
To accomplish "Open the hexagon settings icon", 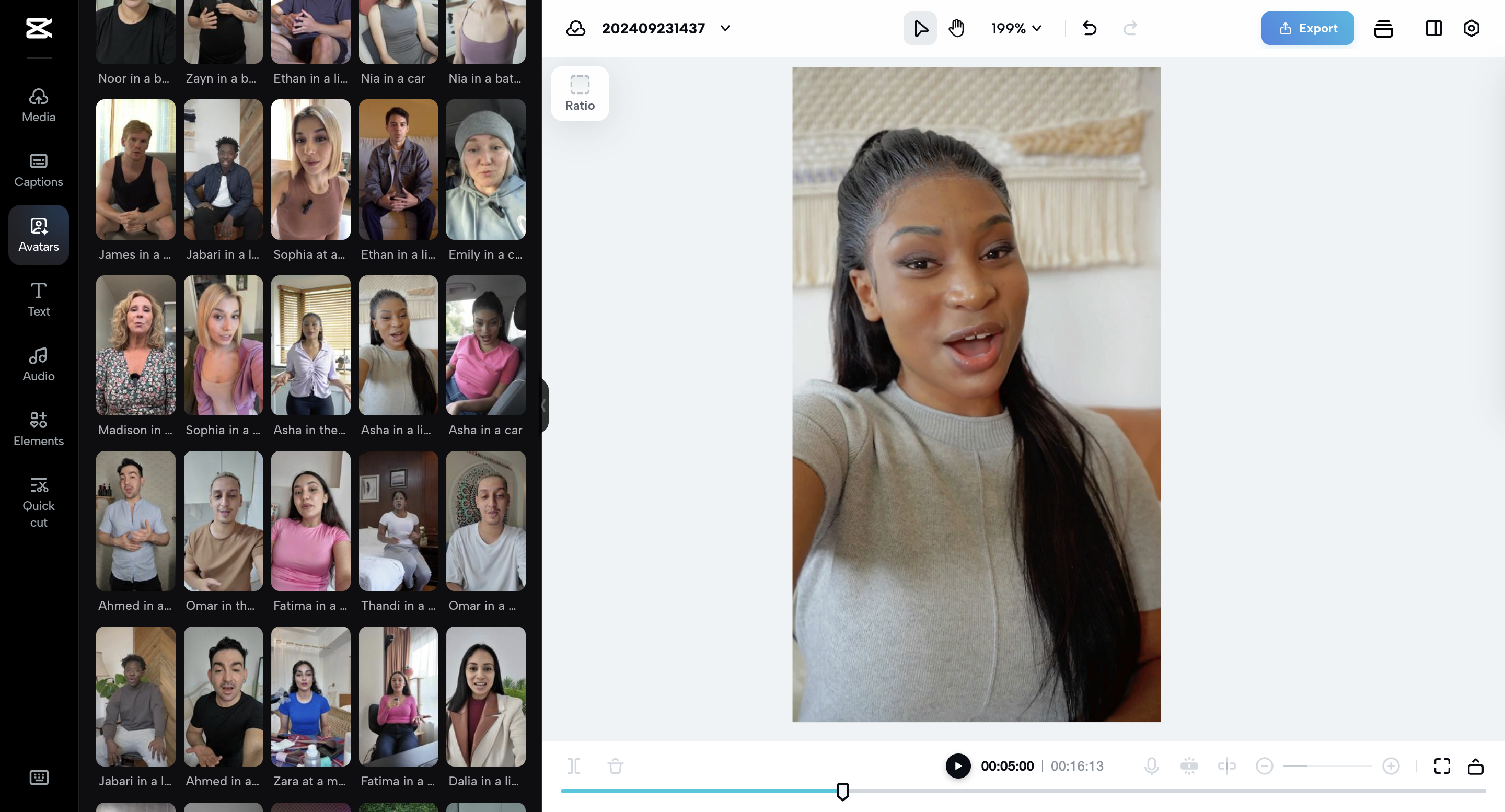I will click(1471, 28).
